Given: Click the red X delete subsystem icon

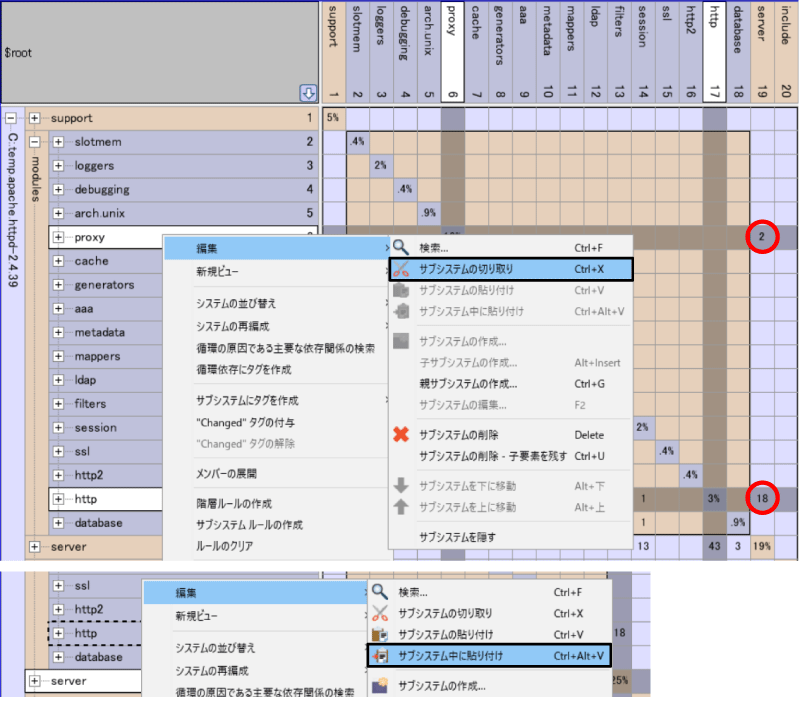Looking at the screenshot, I should coord(401,435).
